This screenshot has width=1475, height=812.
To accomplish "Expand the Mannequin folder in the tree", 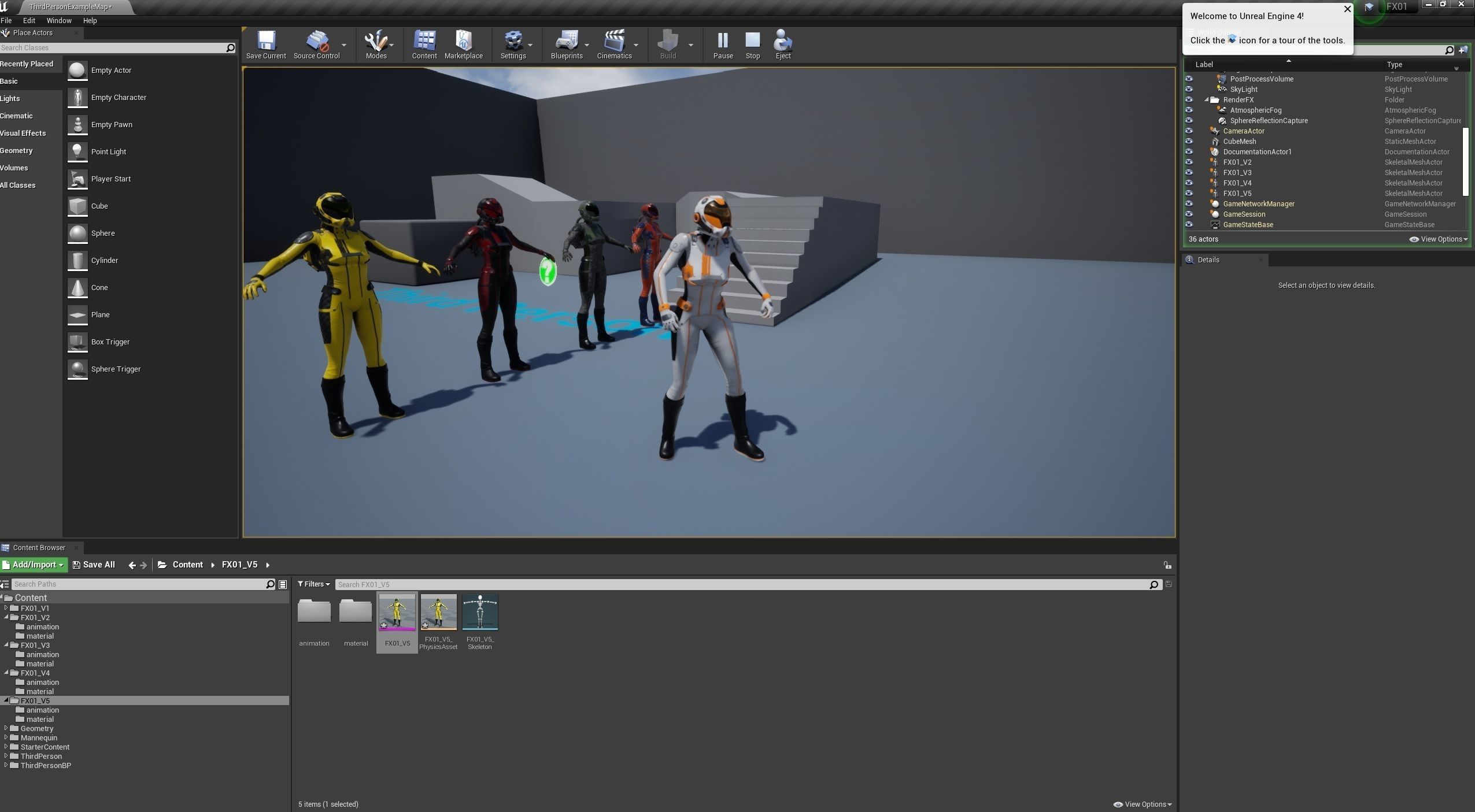I will (x=6, y=737).
